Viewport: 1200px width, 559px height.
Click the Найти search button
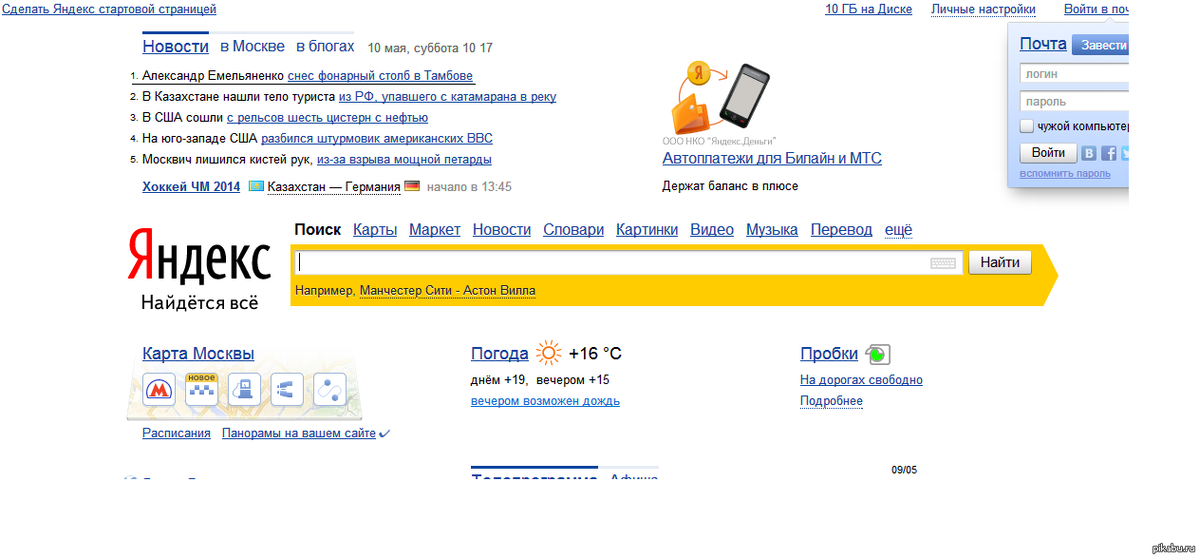(x=1000, y=263)
